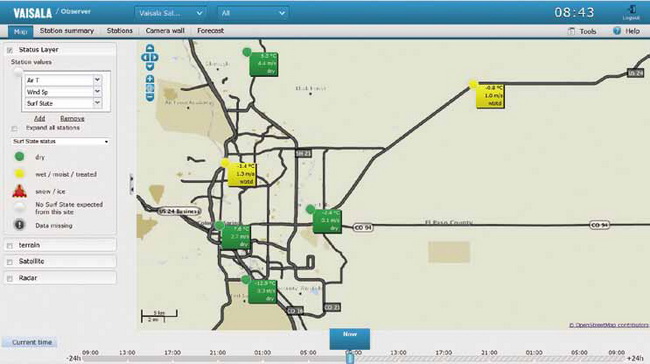Toggle the Status Layer checkbox

10,50
